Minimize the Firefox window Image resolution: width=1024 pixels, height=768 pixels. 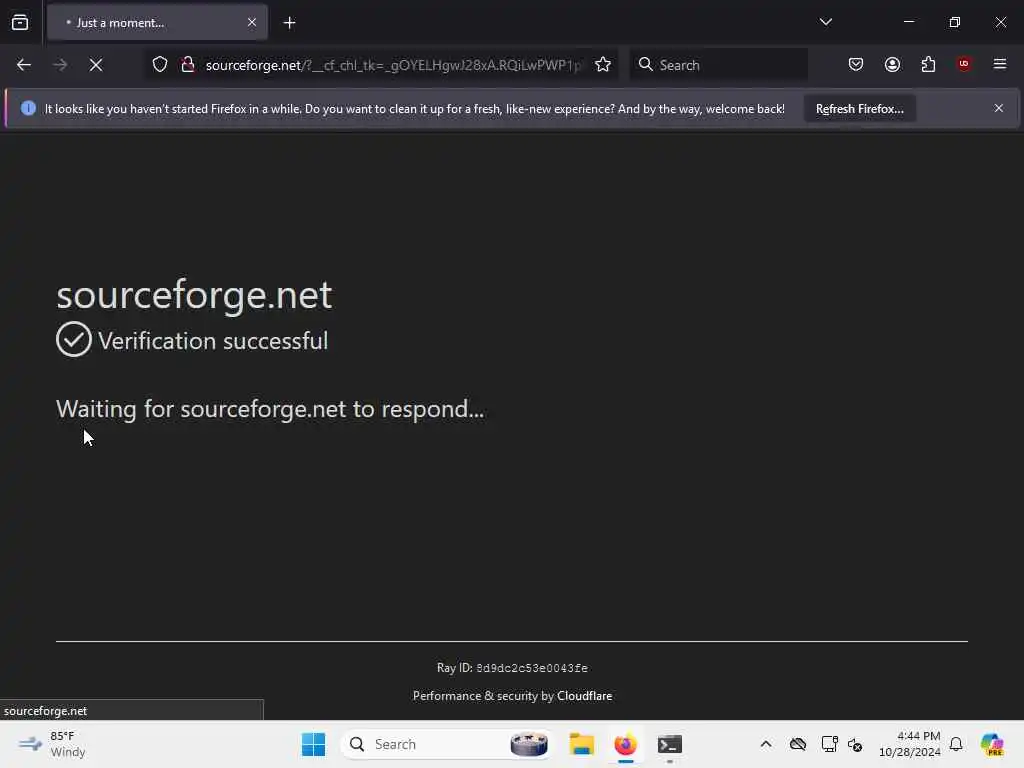[908, 22]
